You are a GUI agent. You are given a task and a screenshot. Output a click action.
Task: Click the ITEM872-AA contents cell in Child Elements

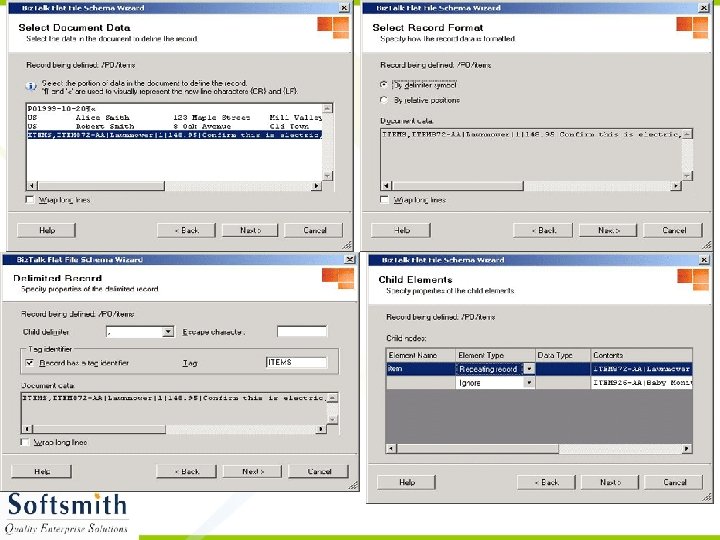(x=641, y=369)
